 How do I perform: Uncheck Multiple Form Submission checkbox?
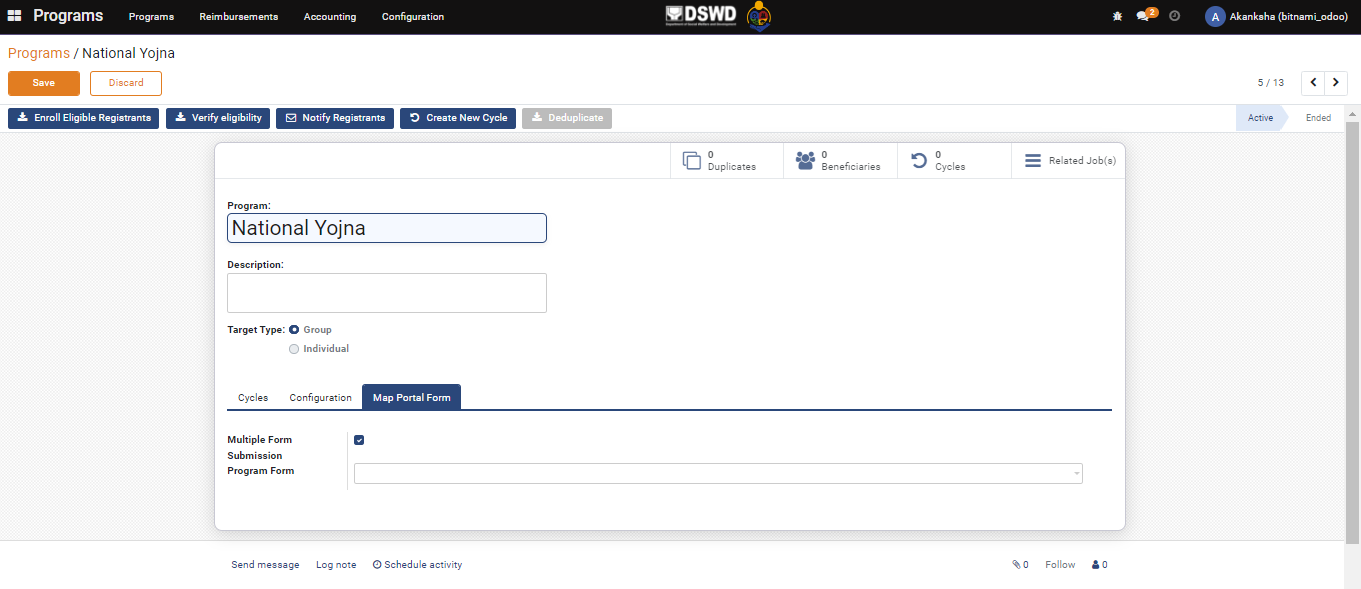[359, 440]
